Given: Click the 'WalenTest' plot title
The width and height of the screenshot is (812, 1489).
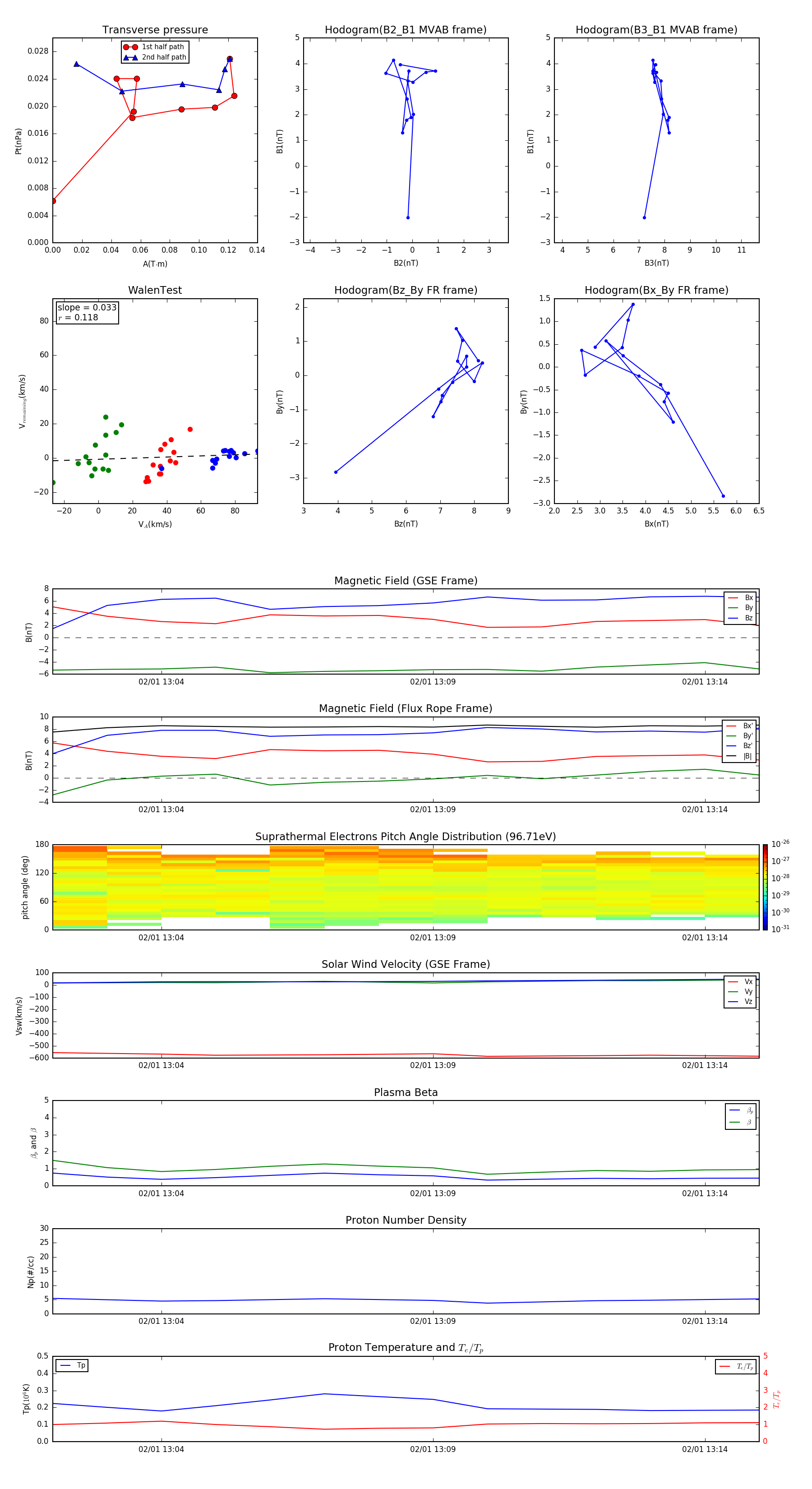Looking at the screenshot, I should pyautogui.click(x=155, y=290).
